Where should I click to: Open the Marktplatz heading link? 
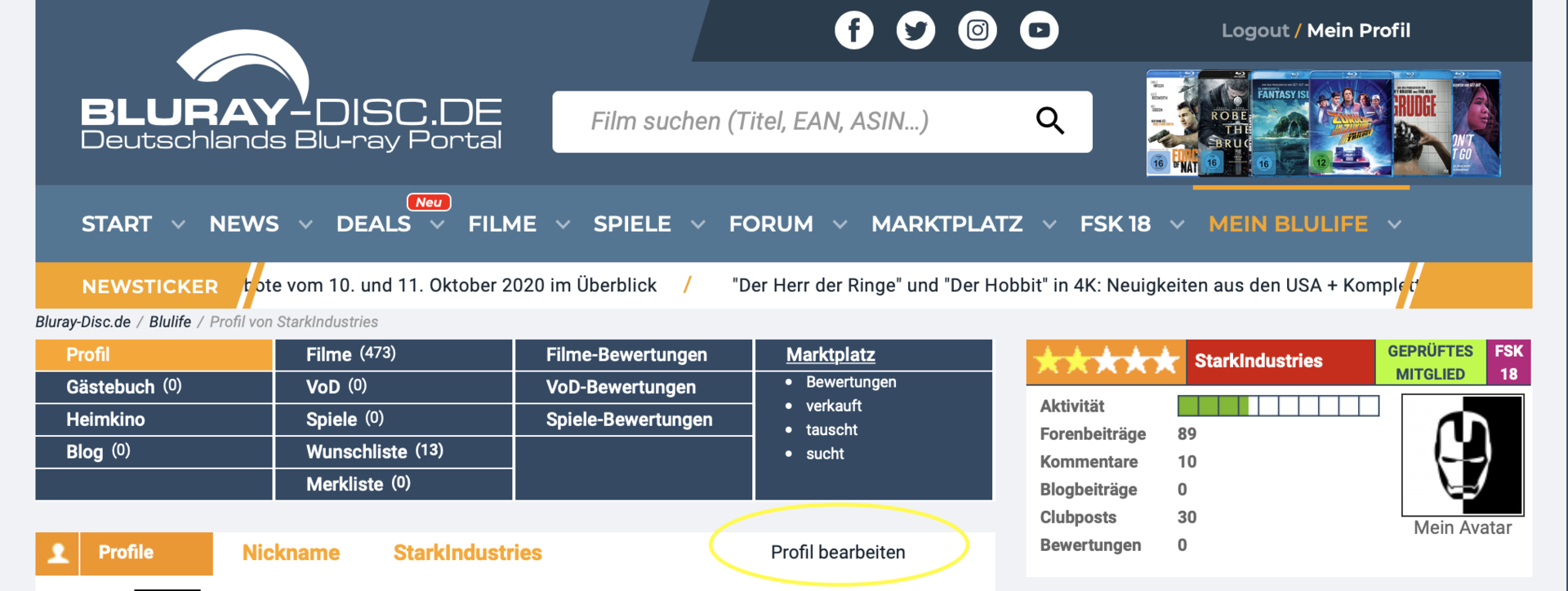[831, 355]
